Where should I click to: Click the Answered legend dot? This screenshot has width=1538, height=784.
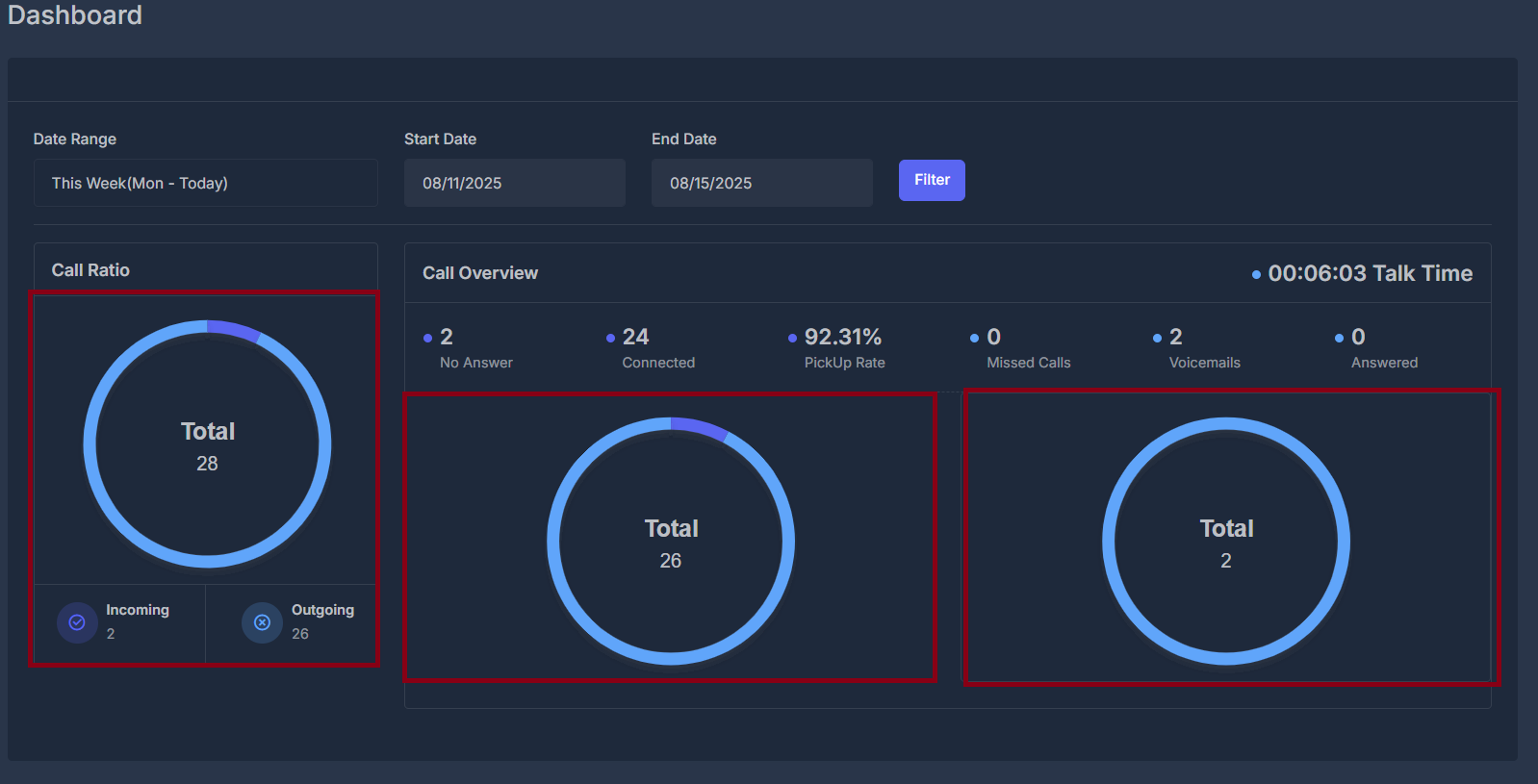pos(1339,339)
